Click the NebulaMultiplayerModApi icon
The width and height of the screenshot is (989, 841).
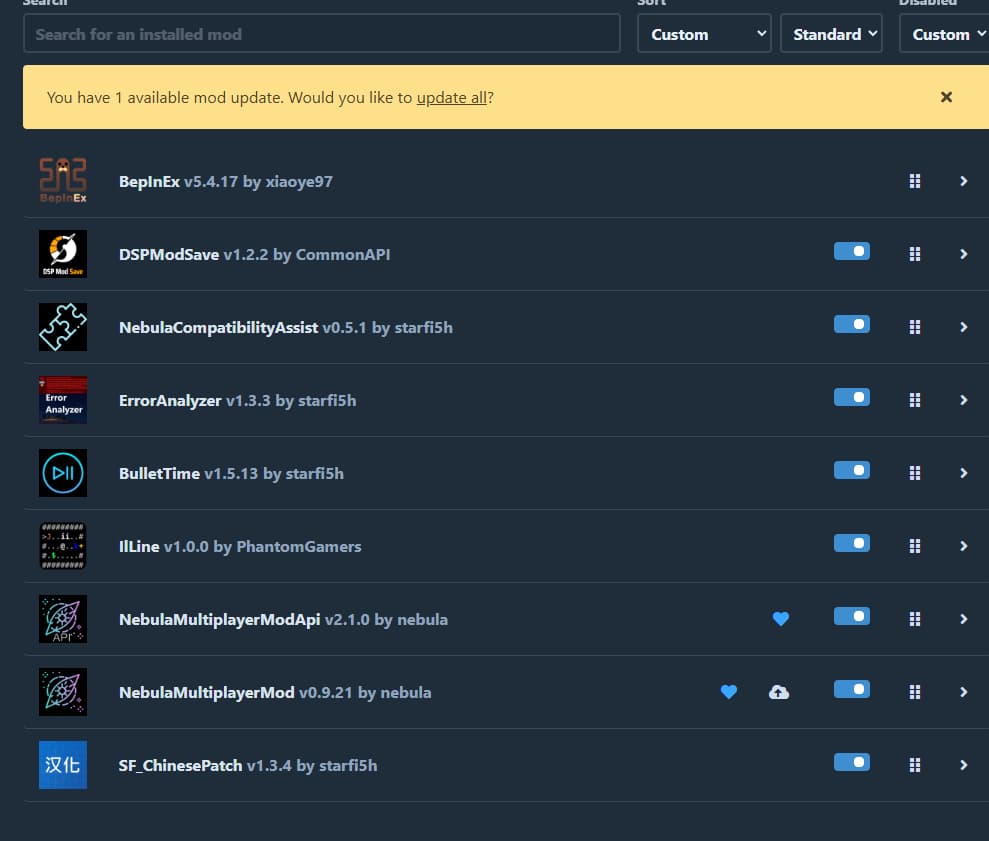[x=63, y=619]
